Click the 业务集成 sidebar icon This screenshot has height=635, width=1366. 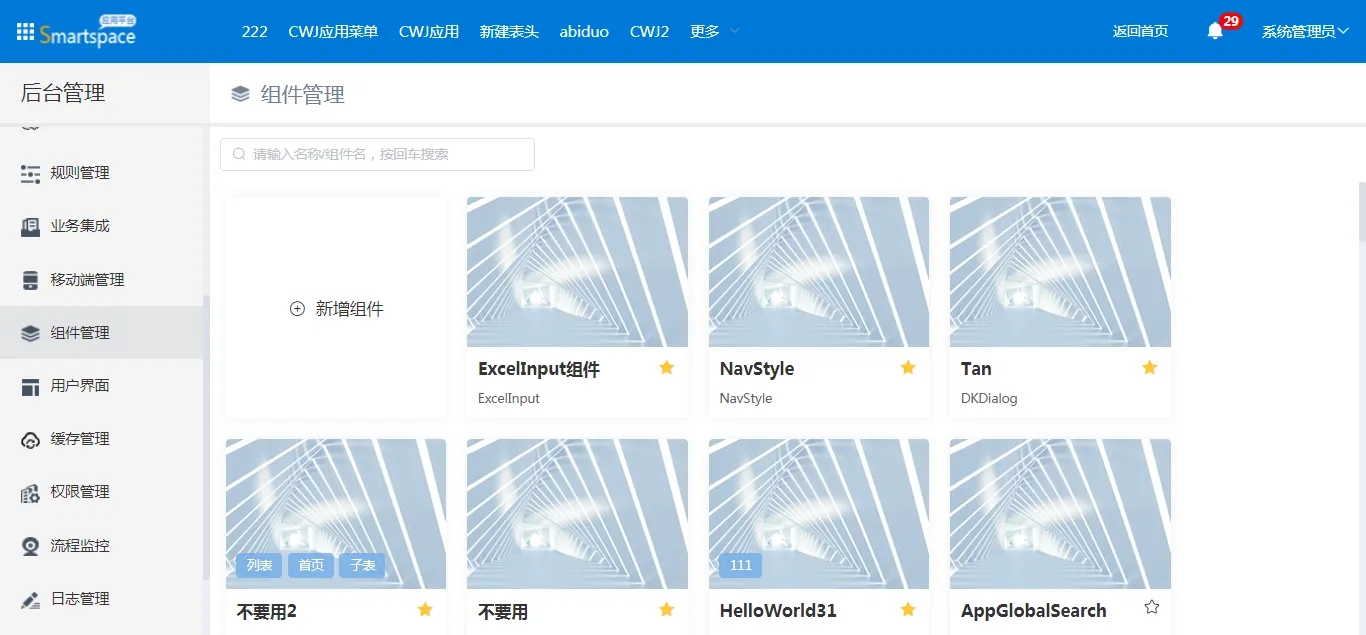[x=31, y=227]
